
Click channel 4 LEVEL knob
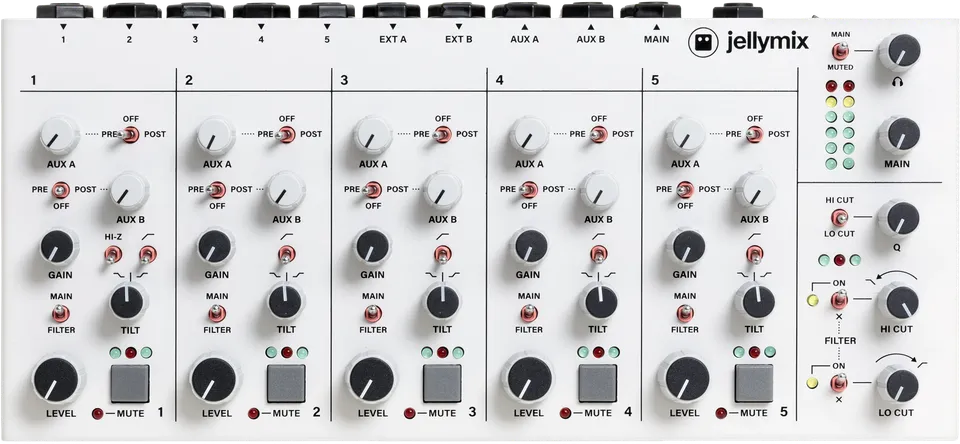click(527, 380)
